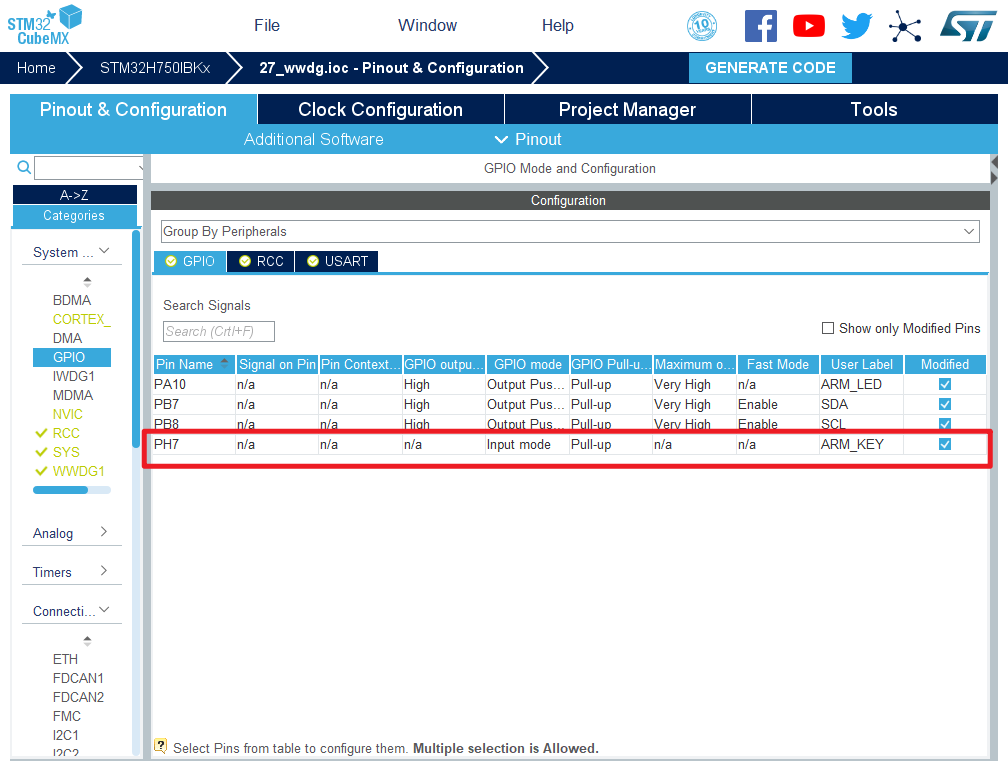
Task: Open the Twitter bird icon
Action: [x=856, y=26]
